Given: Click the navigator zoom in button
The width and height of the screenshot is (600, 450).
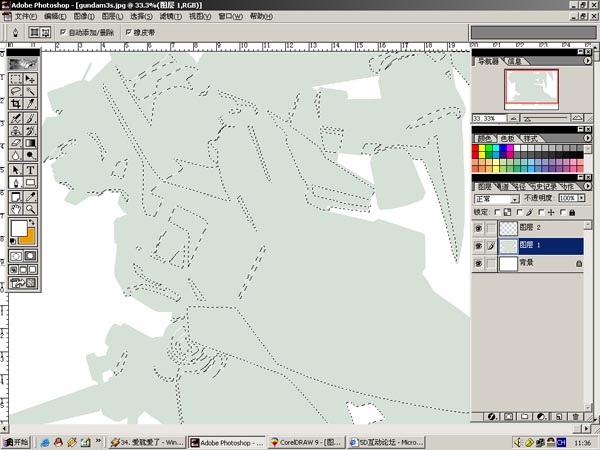Looking at the screenshot, I should (577, 118).
